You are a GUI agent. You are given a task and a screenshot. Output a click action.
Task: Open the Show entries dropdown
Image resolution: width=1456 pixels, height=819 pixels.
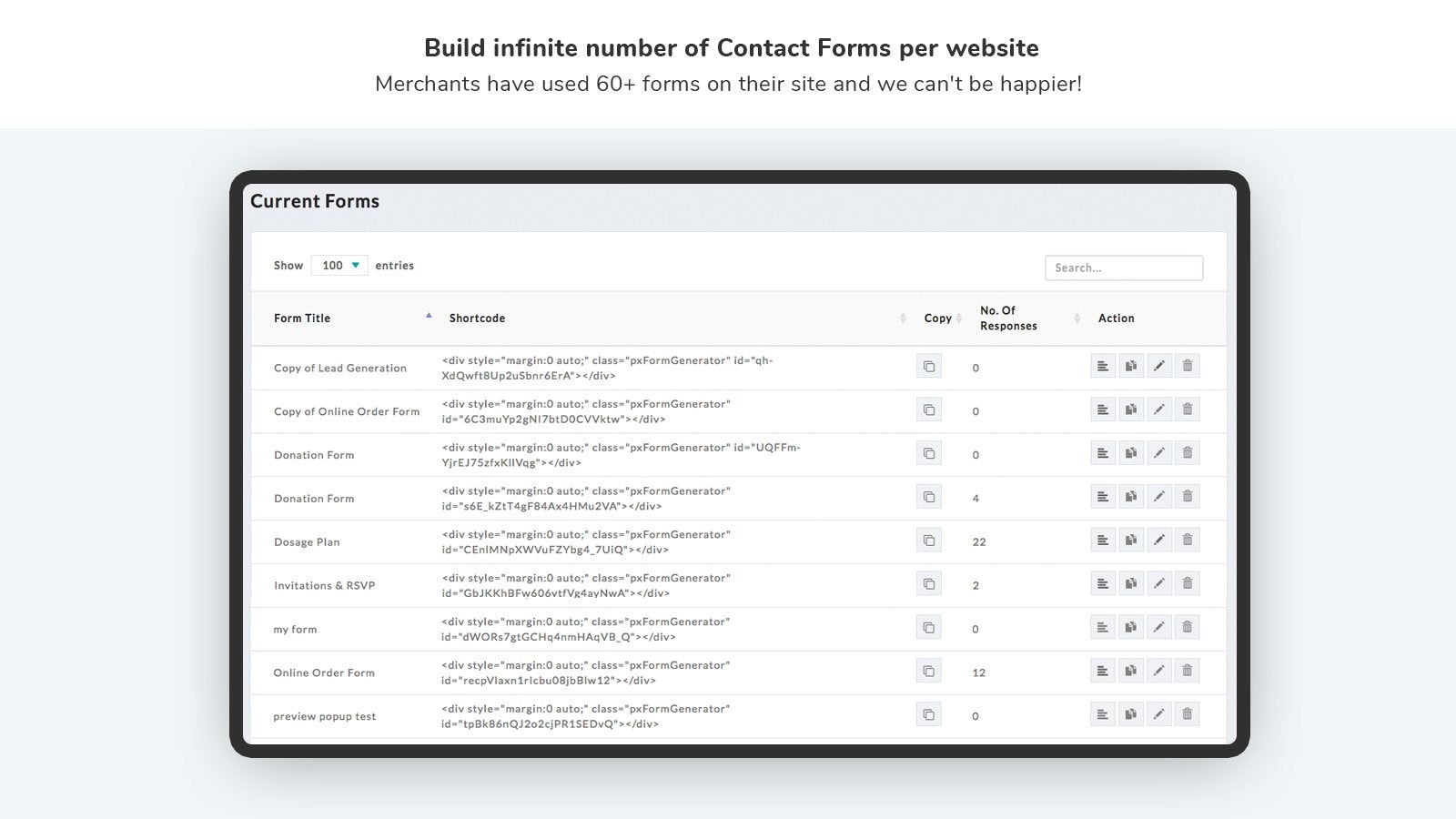[339, 265]
